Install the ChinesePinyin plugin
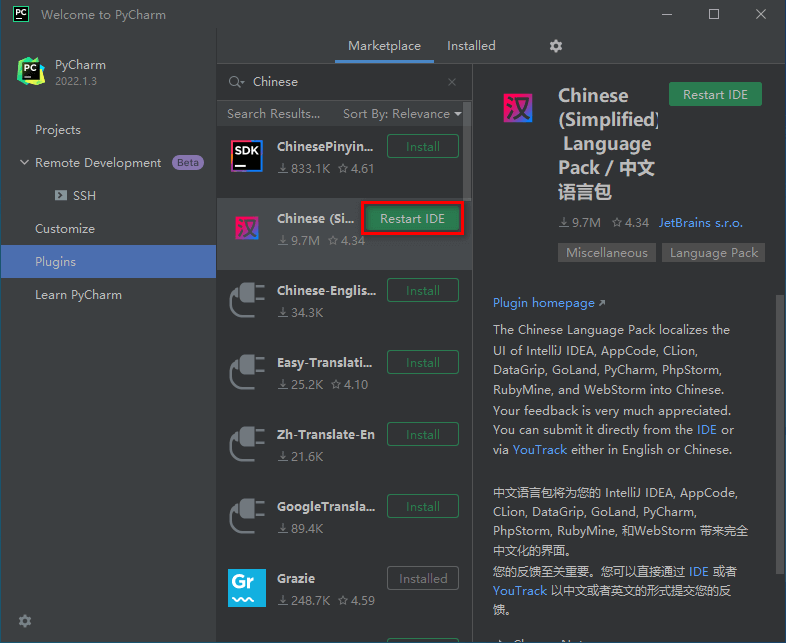Screen dimensions: 786x643 [423, 146]
